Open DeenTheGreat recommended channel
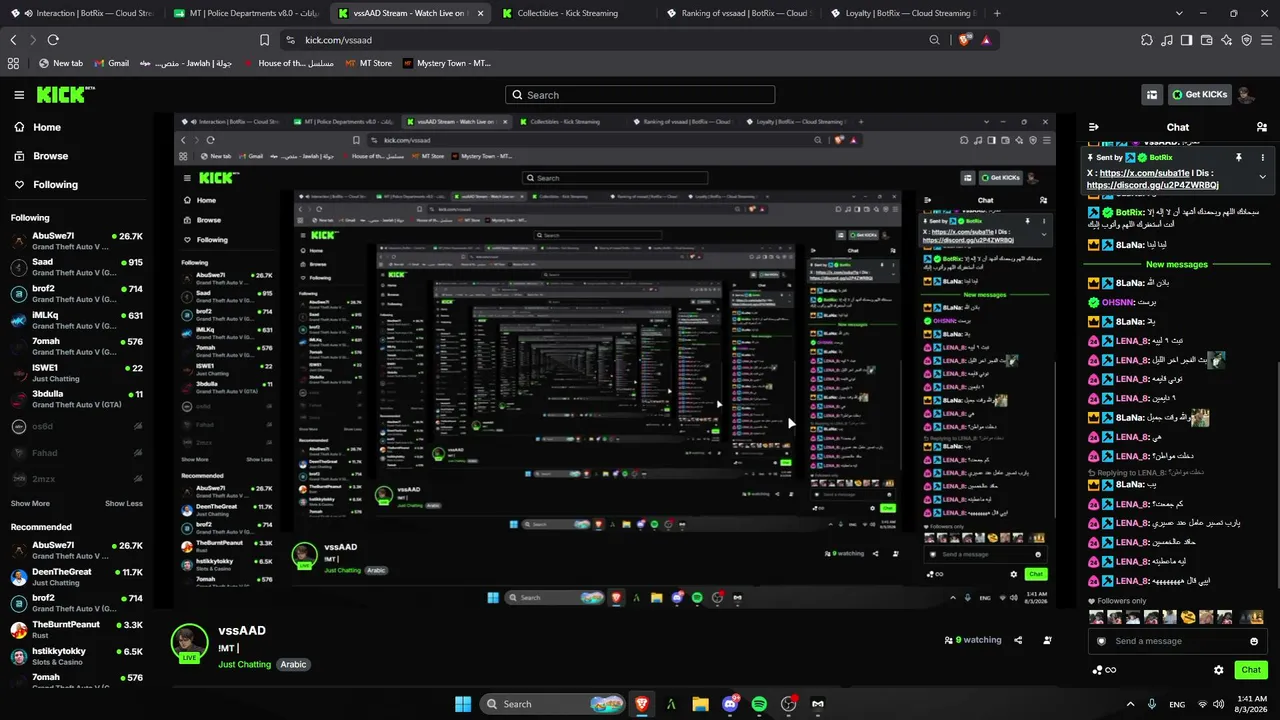1280x720 pixels. [x=77, y=577]
